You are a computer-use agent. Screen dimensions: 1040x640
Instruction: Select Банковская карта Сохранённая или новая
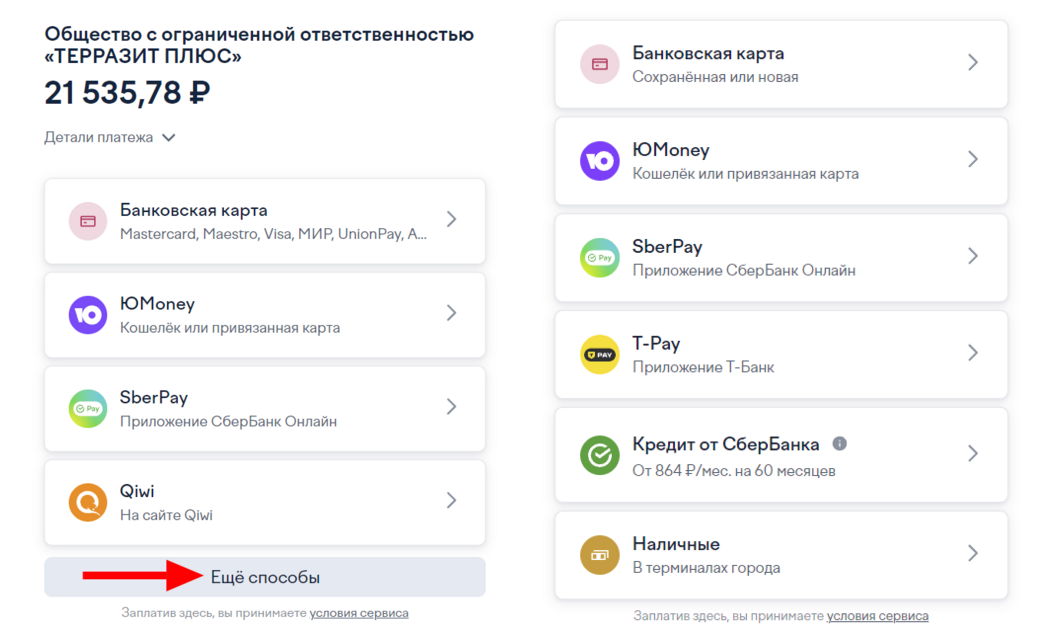pos(781,64)
